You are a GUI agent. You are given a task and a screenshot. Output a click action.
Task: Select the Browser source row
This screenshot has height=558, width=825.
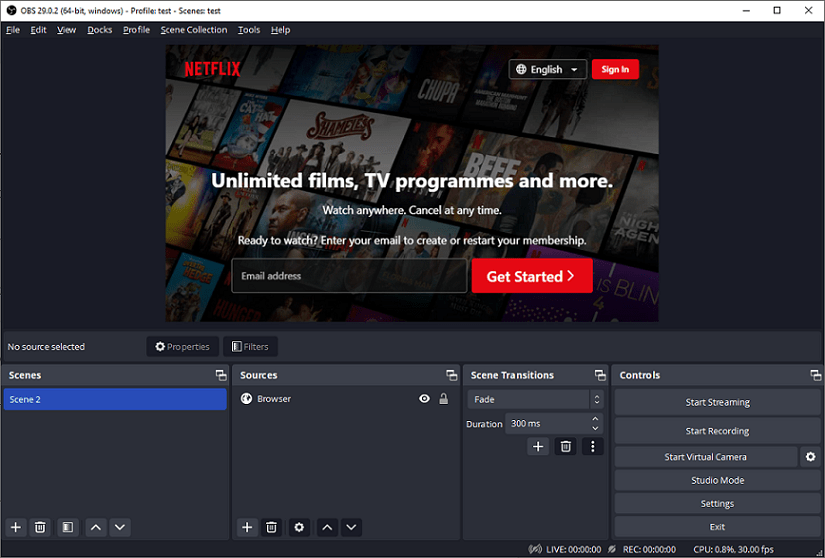(x=346, y=399)
